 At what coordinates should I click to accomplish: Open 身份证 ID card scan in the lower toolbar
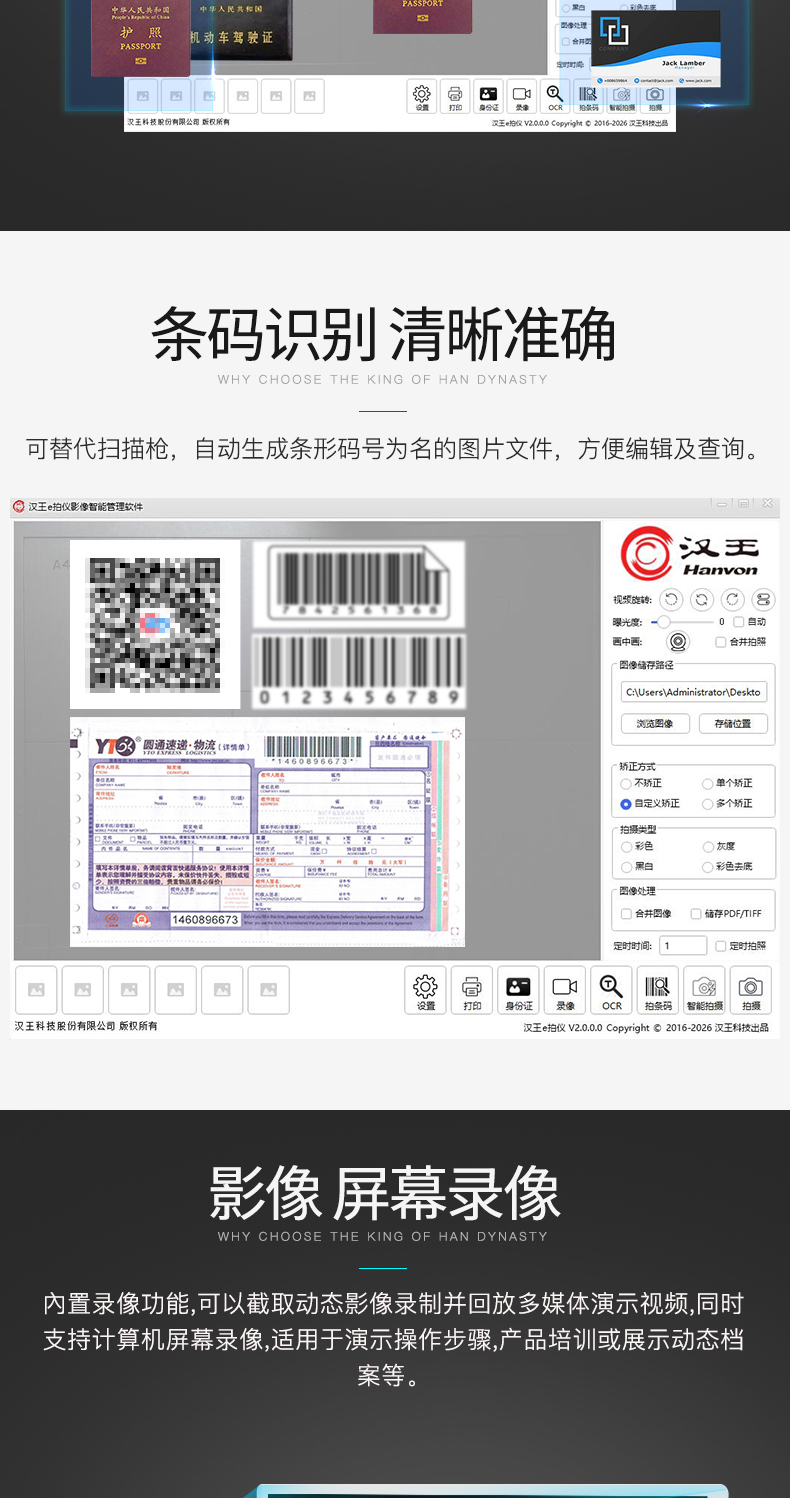[518, 989]
